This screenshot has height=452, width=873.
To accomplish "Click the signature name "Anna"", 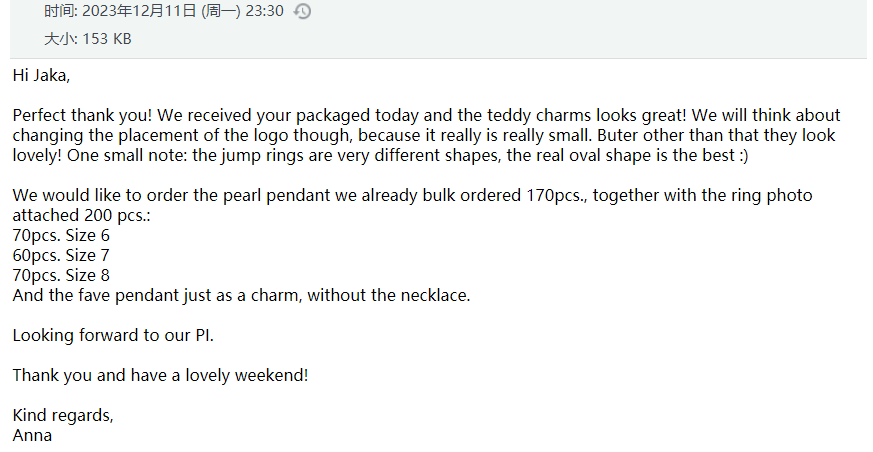I will (x=32, y=435).
